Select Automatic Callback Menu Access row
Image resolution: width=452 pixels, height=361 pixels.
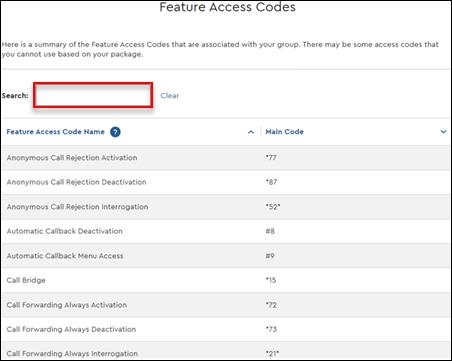point(226,256)
